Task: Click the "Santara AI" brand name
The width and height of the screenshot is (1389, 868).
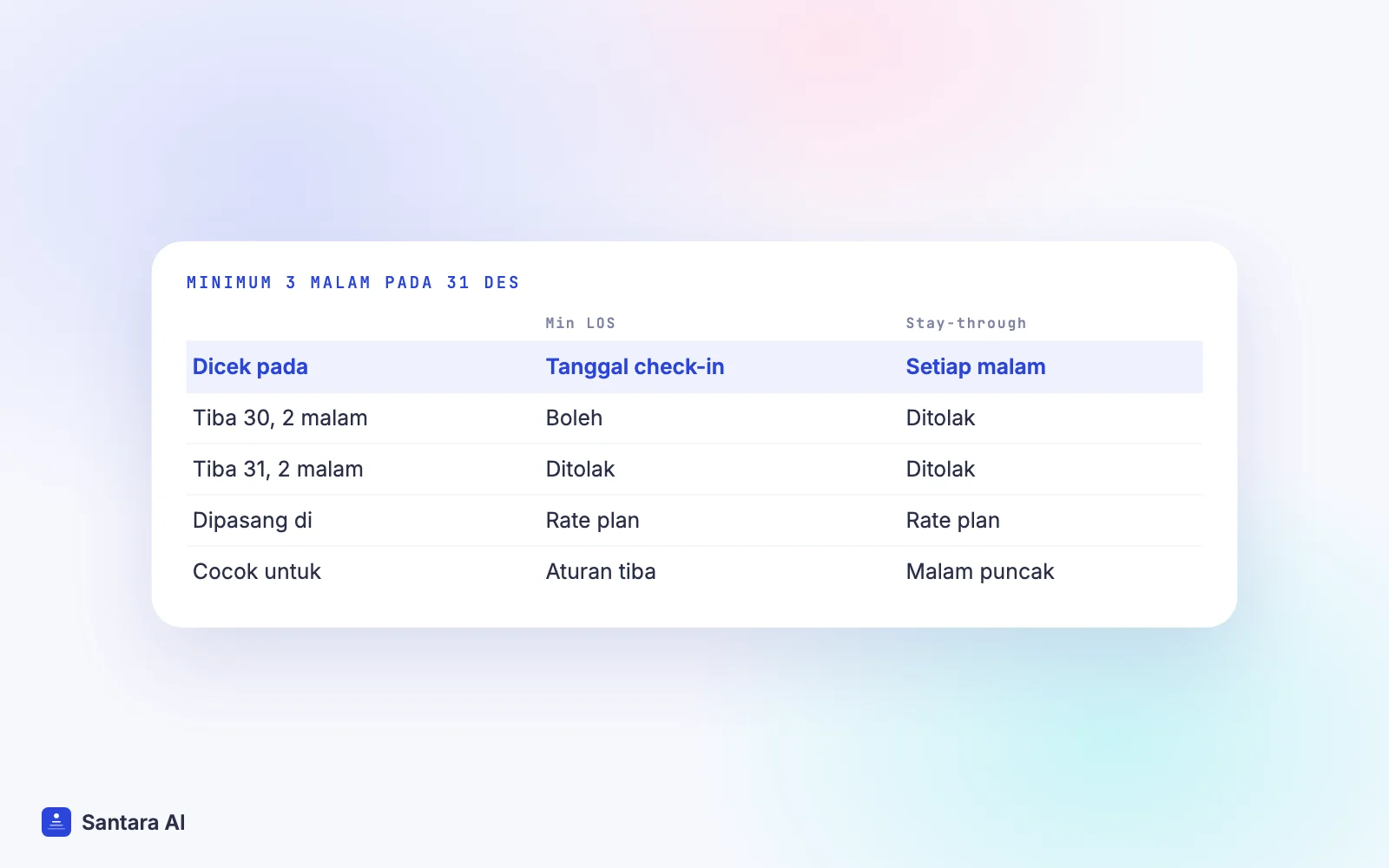Action: pyautogui.click(x=134, y=823)
